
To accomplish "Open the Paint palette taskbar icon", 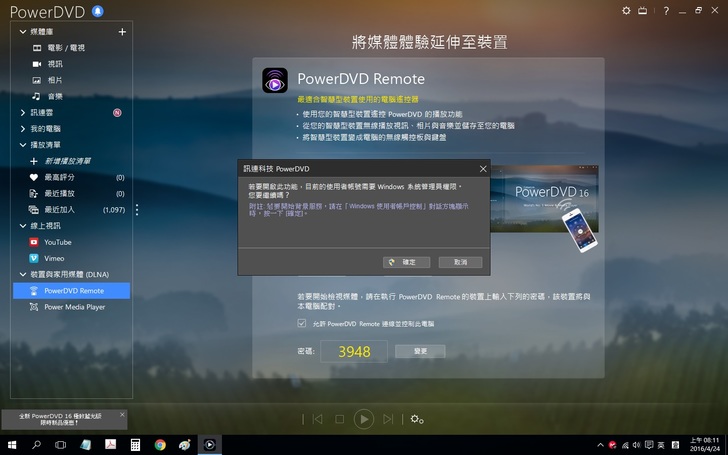I will point(185,445).
